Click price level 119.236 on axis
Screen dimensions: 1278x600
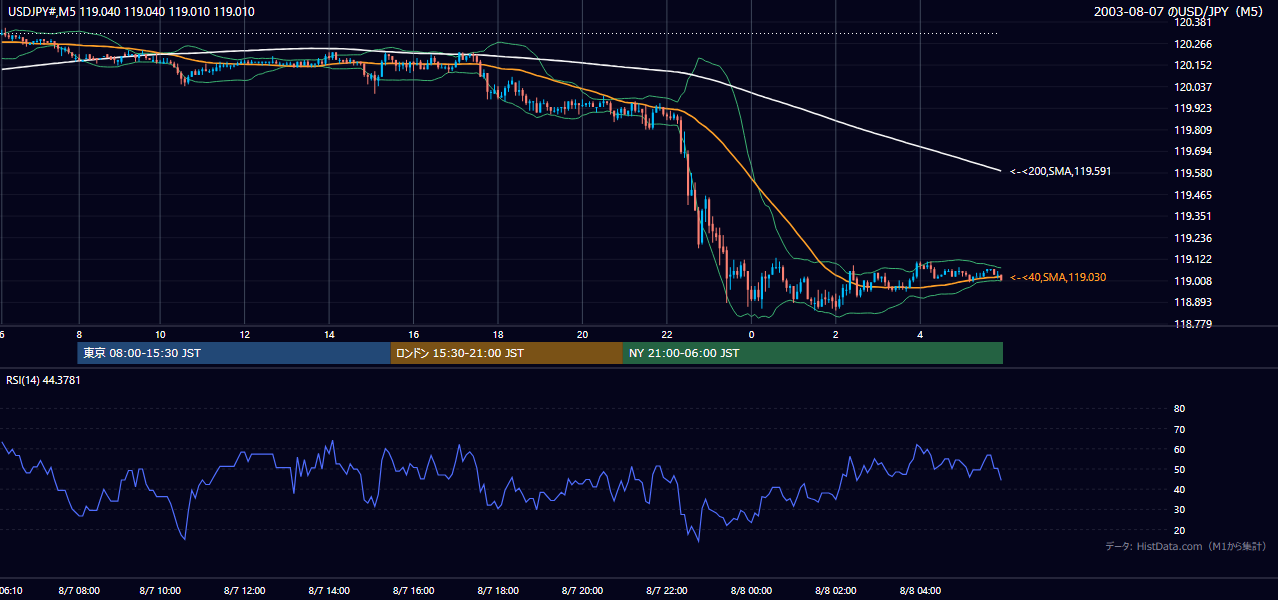pos(1193,238)
